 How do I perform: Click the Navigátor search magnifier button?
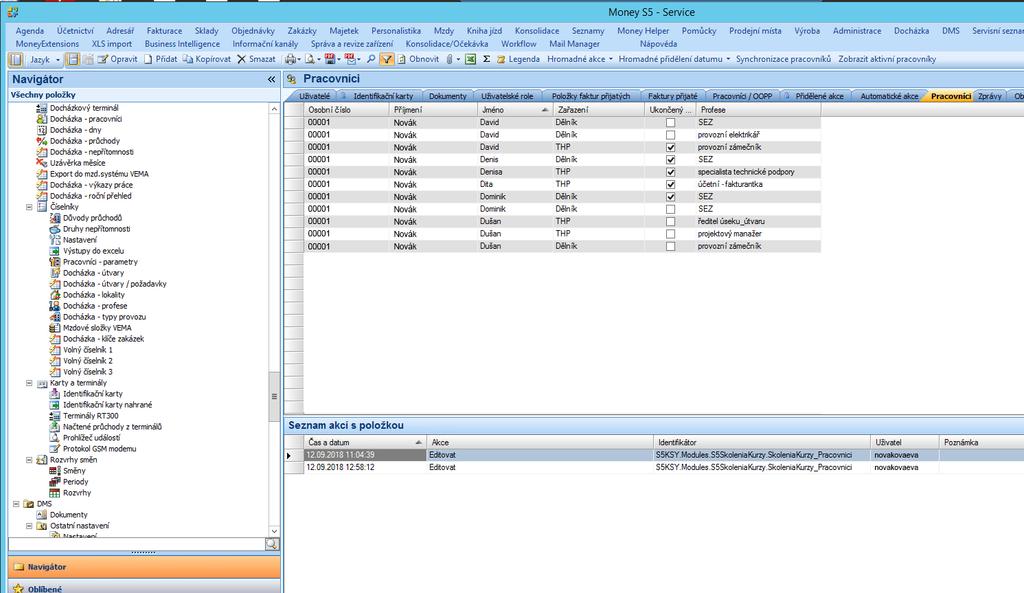tap(272, 544)
